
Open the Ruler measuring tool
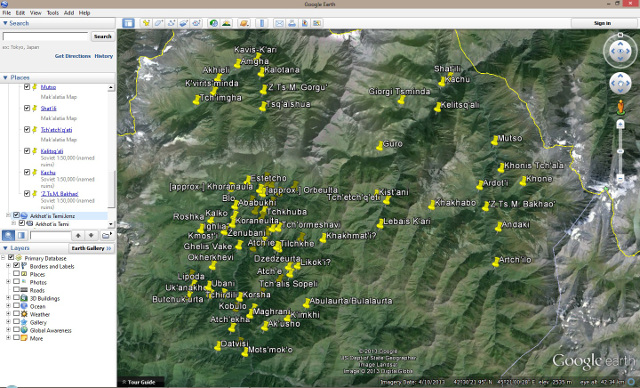point(262,23)
